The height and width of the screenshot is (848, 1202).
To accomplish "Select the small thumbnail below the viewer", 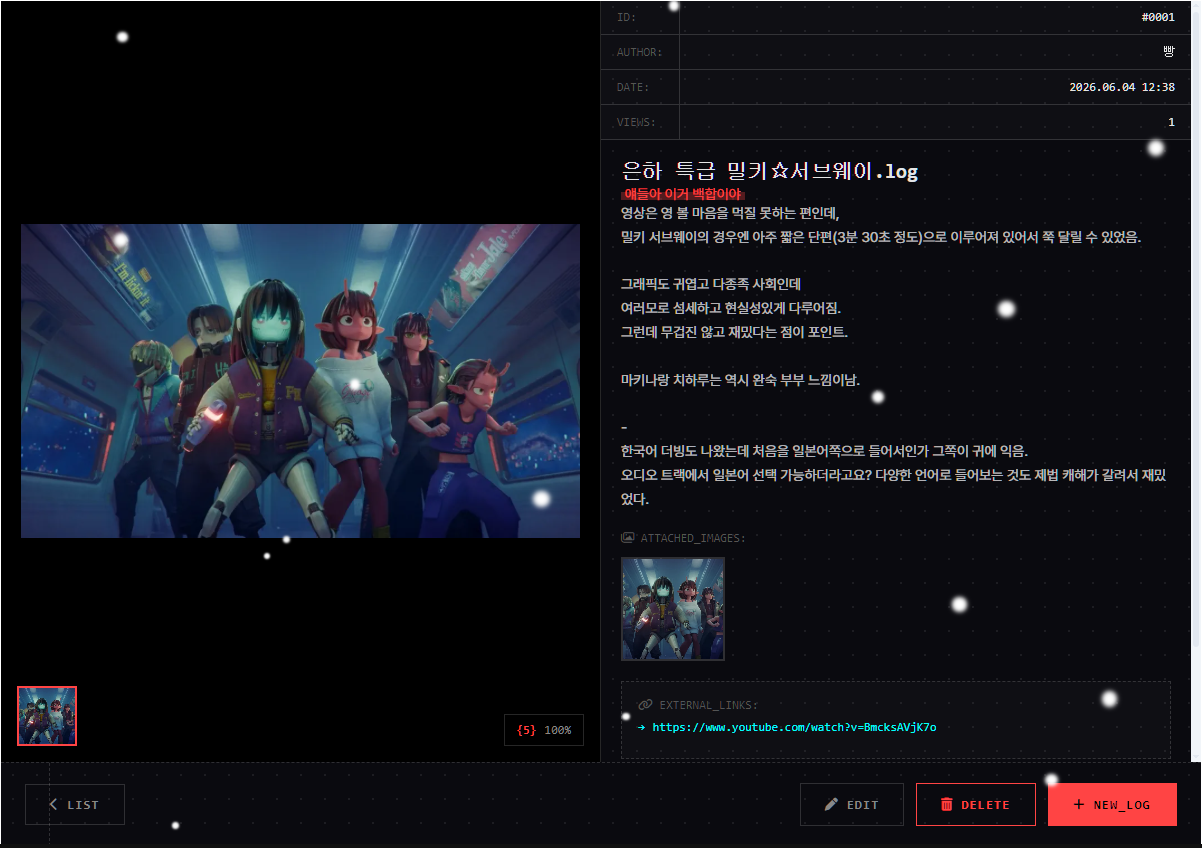I will point(47,716).
